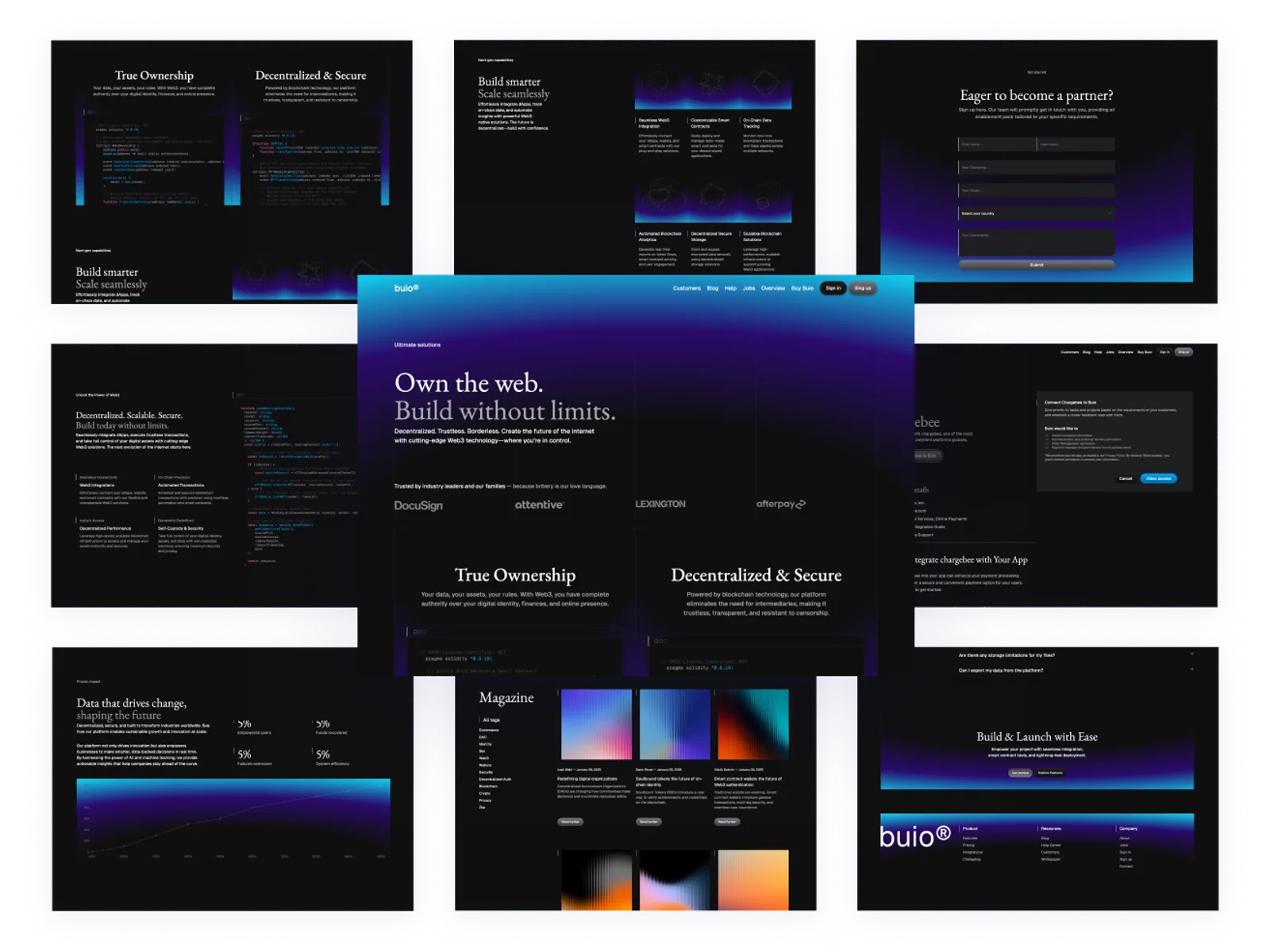
Task: Open Blog in the hero navigation
Action: tap(712, 288)
